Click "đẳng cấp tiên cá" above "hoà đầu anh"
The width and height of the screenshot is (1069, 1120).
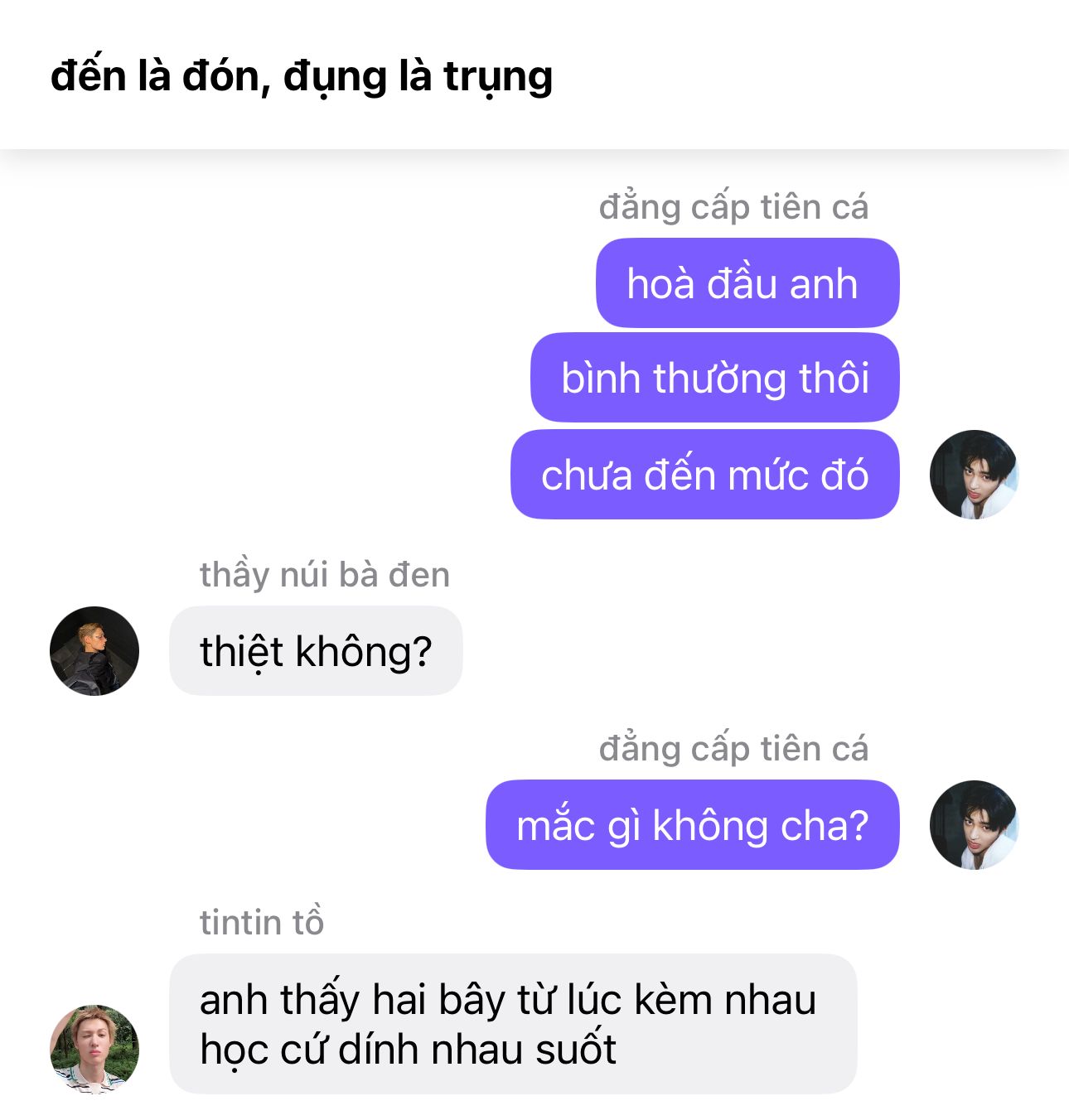734,207
